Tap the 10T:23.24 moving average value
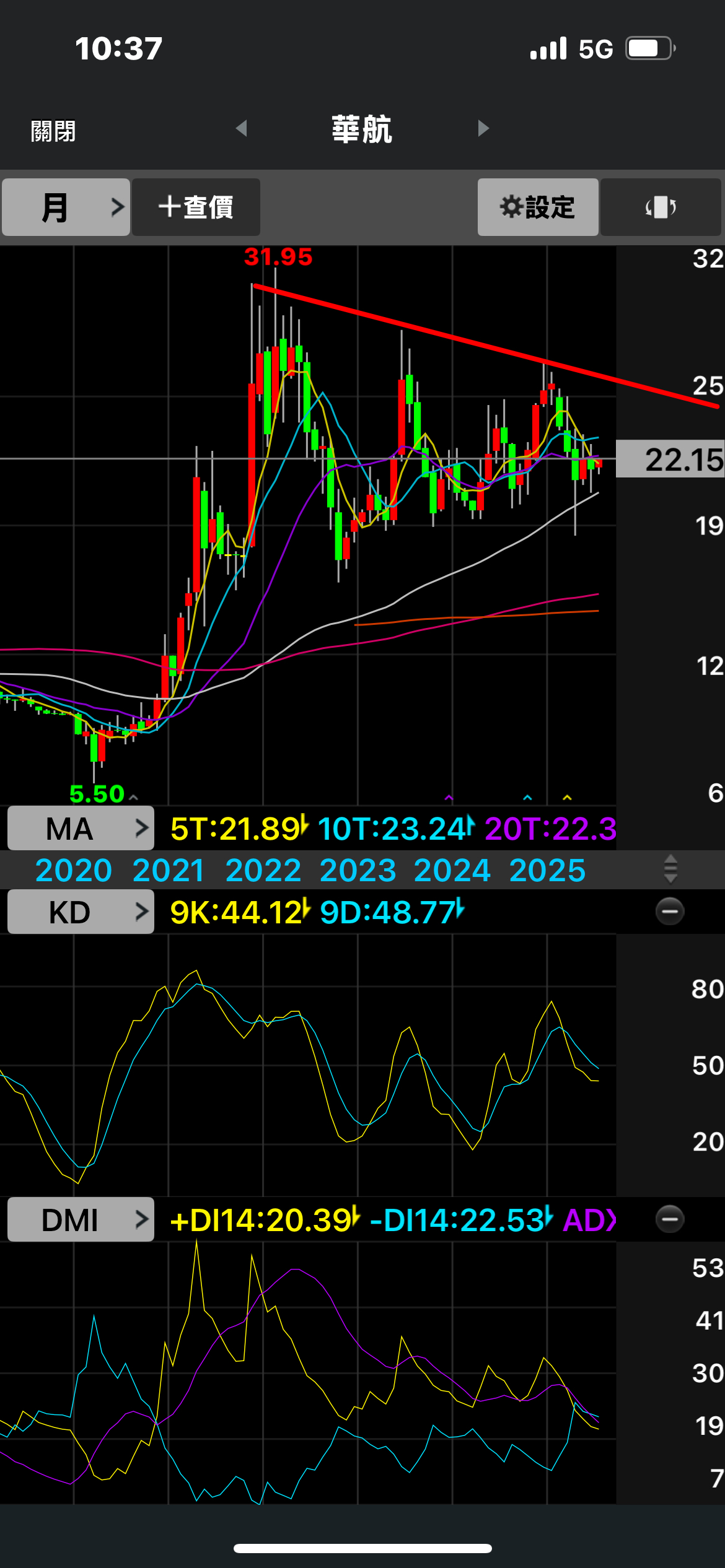The image size is (725, 1568). 396,829
